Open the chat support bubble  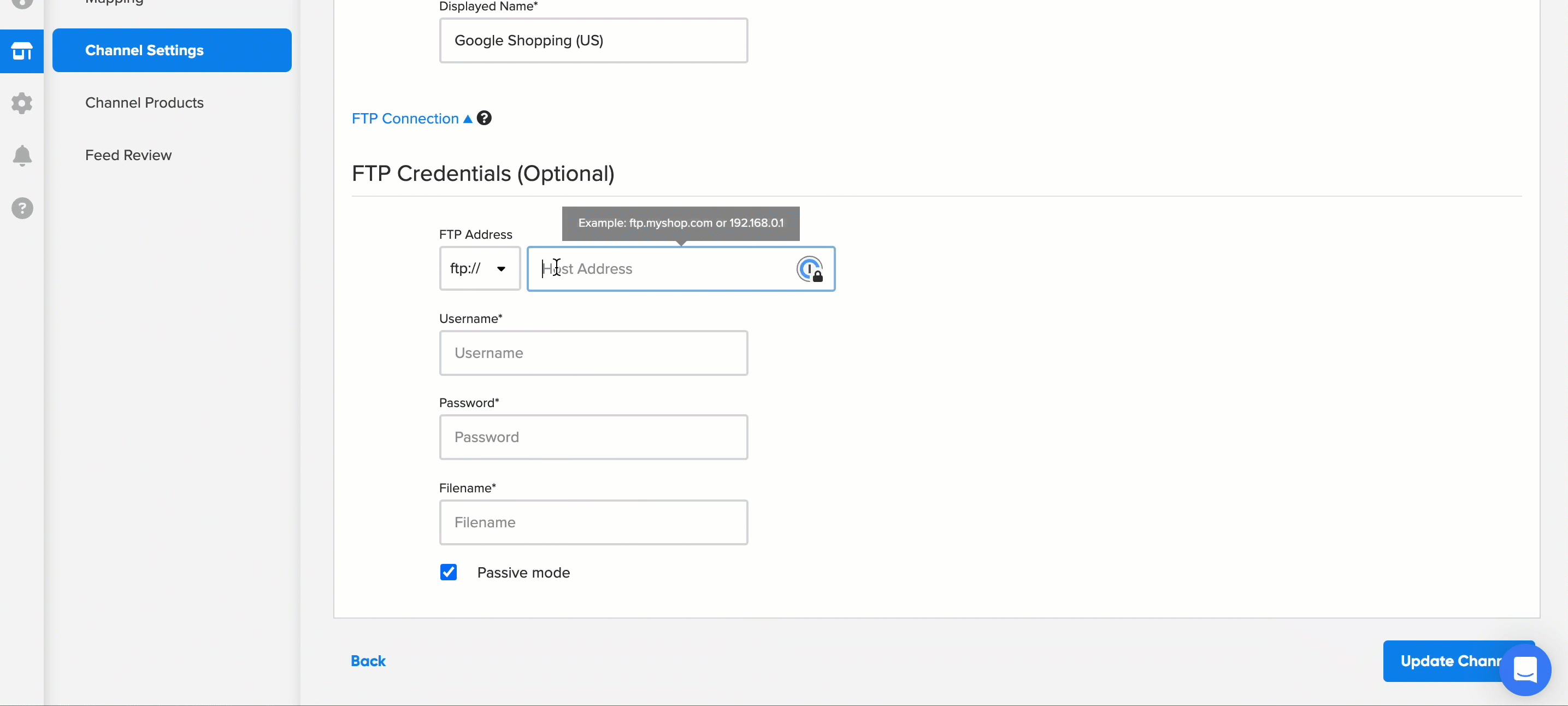[1525, 669]
